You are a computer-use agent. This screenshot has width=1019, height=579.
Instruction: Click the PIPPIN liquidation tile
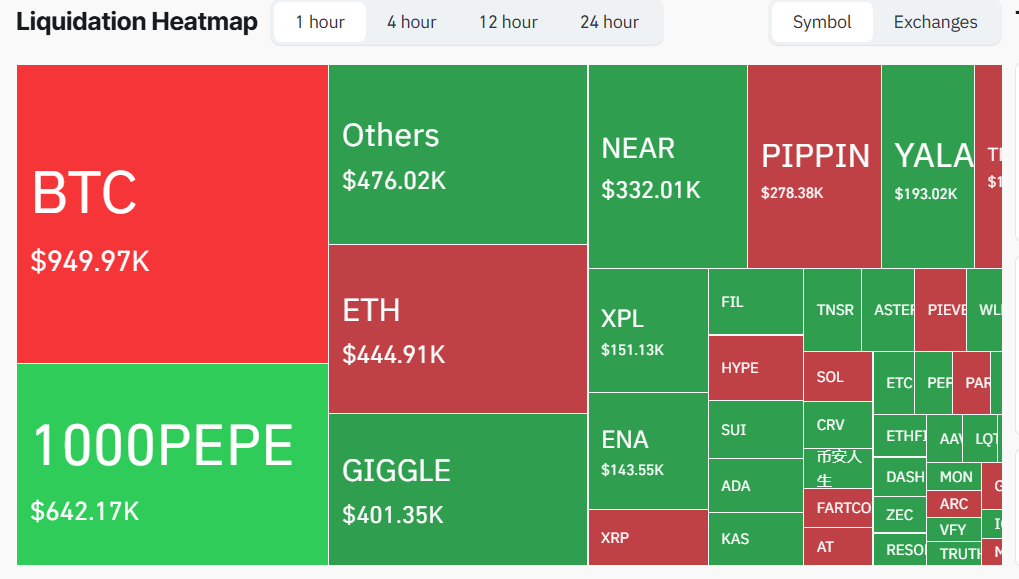pyautogui.click(x=814, y=167)
